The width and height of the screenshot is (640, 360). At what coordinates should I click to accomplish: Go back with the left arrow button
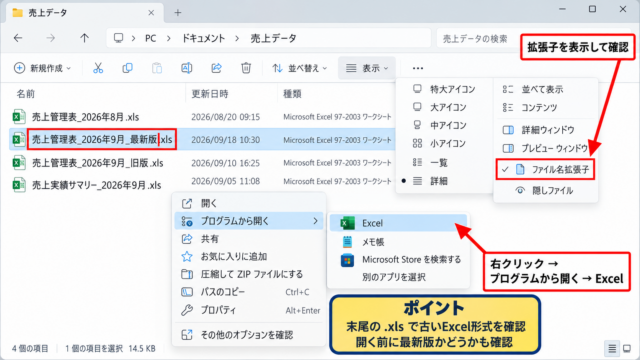click(x=18, y=38)
